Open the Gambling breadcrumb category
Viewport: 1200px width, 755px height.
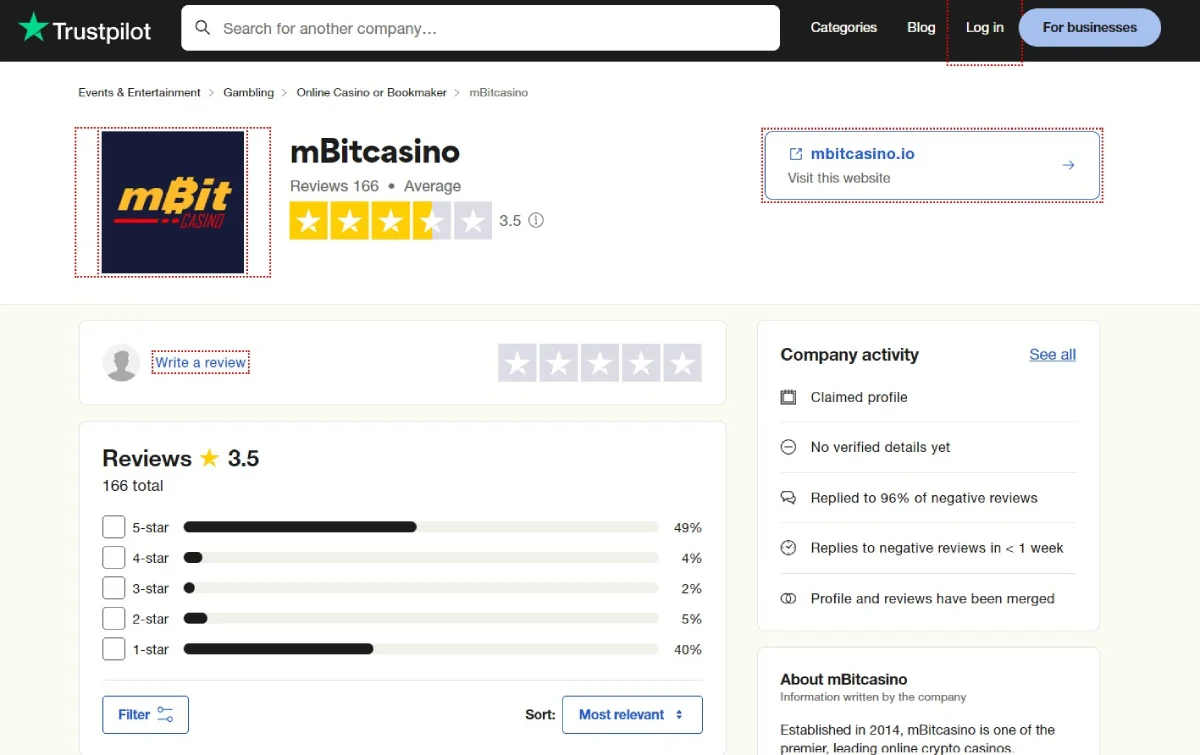tap(248, 92)
